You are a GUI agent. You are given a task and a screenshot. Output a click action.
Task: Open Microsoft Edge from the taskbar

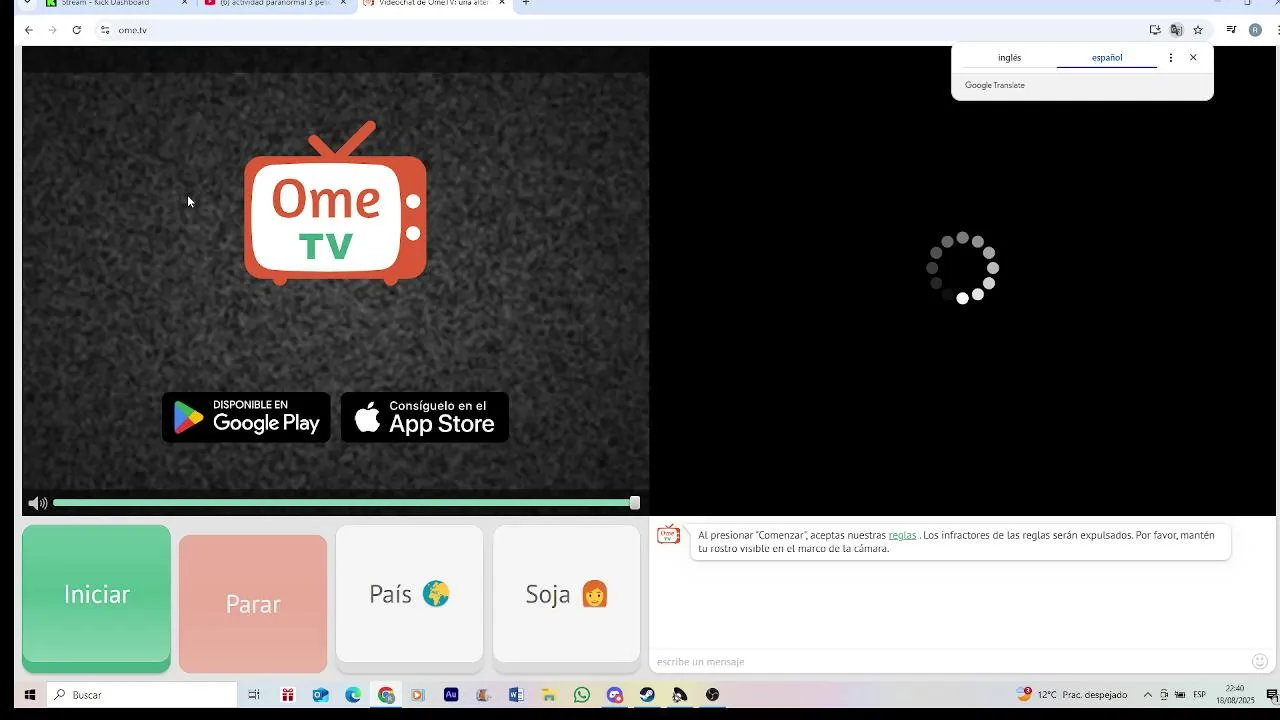[x=353, y=695]
